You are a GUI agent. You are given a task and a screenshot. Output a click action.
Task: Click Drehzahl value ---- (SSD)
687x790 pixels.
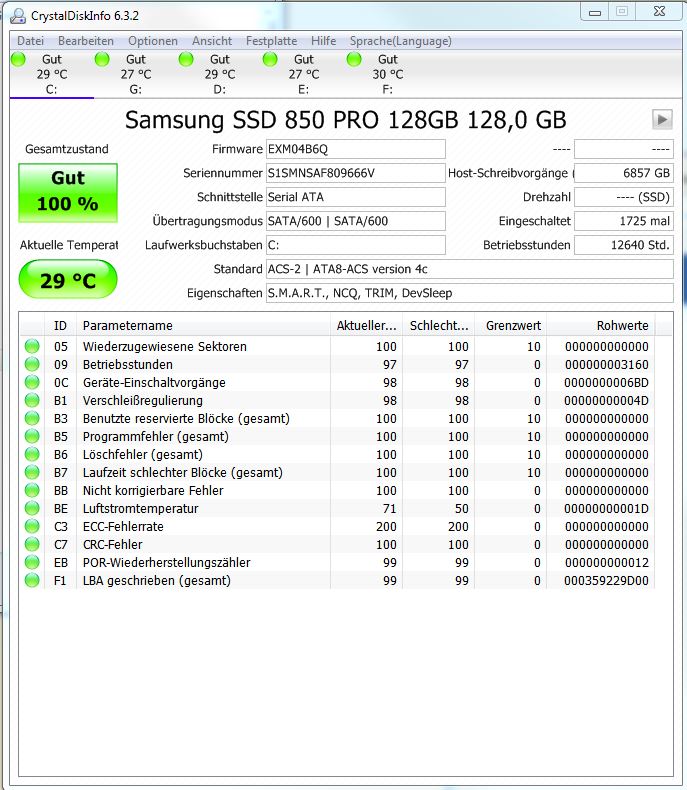click(624, 197)
